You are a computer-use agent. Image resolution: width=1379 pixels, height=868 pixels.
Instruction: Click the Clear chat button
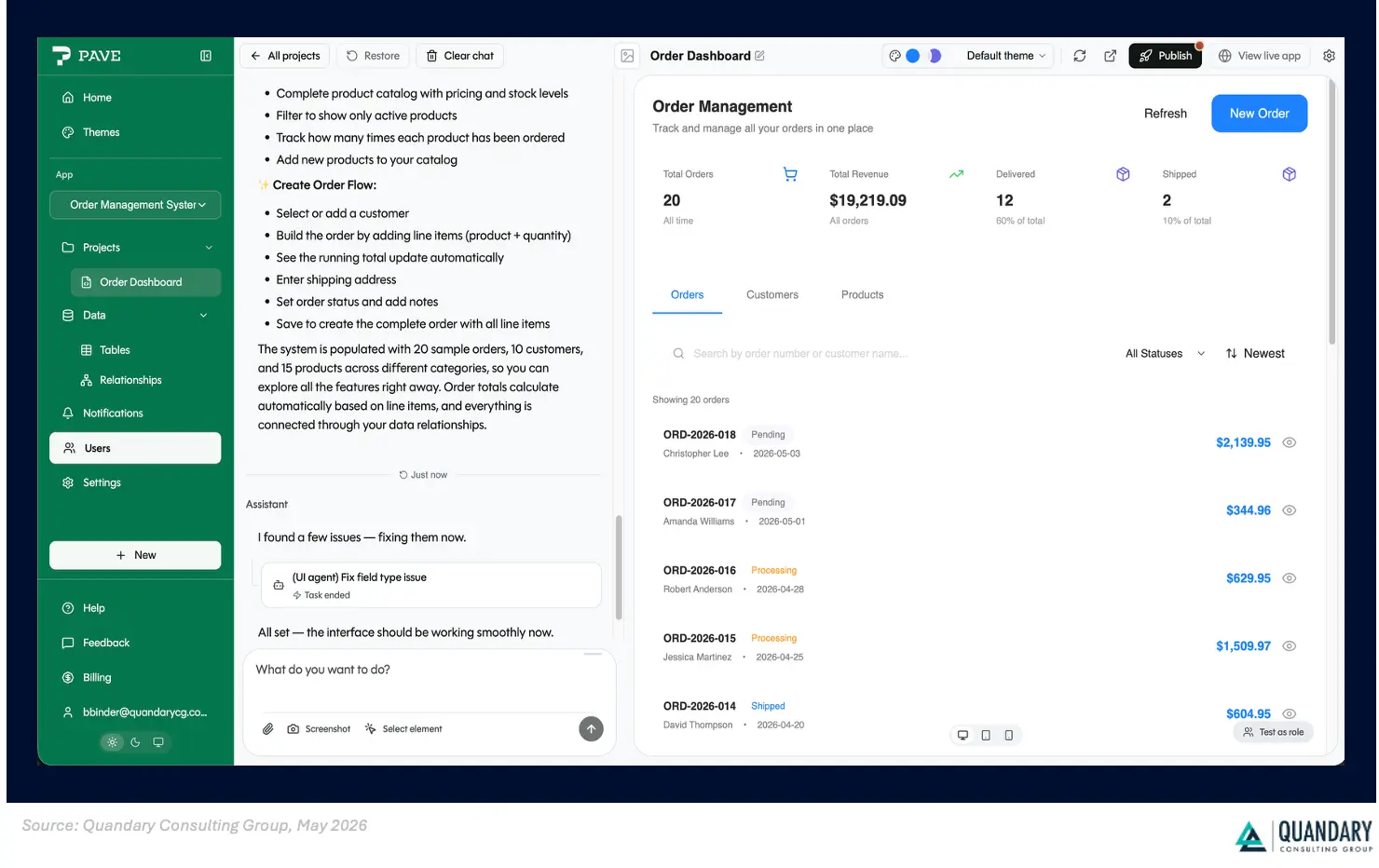(459, 56)
